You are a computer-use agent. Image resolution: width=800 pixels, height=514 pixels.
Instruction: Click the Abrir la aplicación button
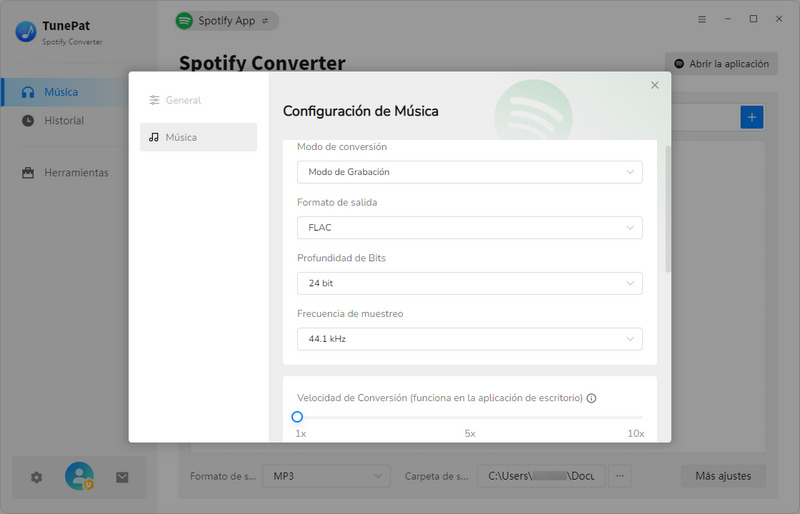[721, 64]
